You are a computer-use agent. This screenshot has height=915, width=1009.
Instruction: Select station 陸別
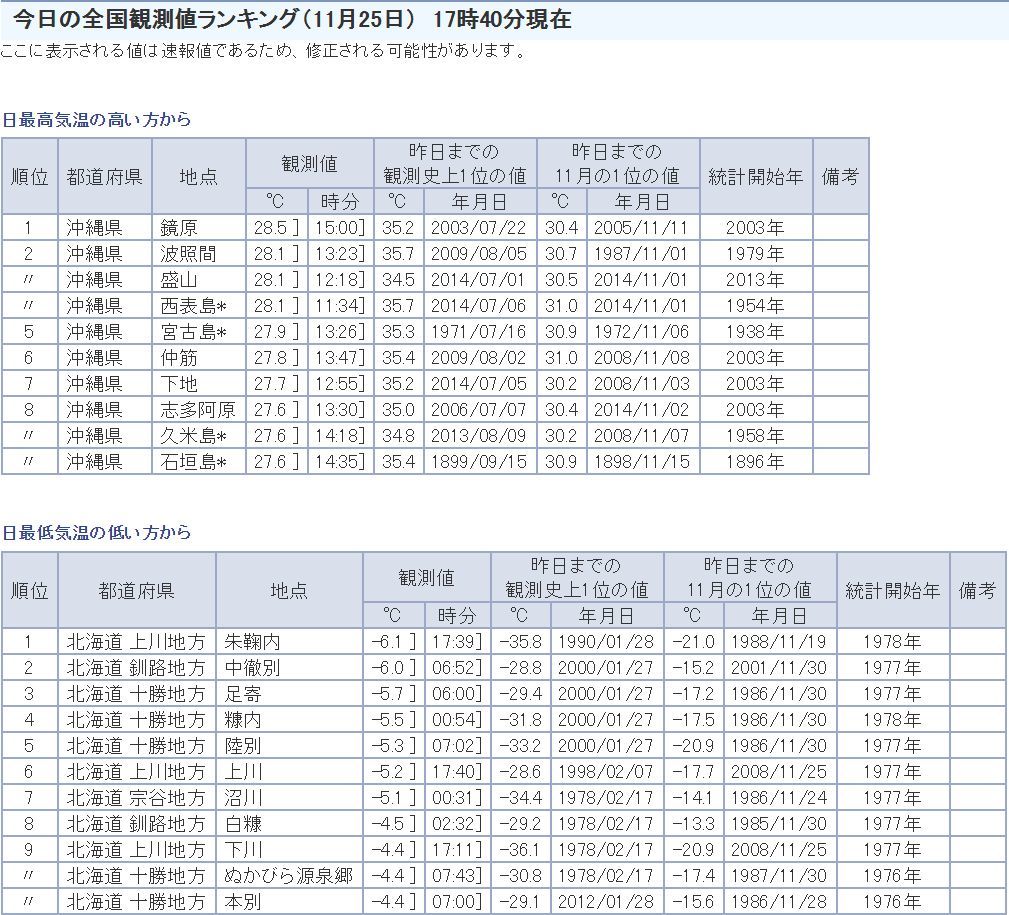click(243, 746)
